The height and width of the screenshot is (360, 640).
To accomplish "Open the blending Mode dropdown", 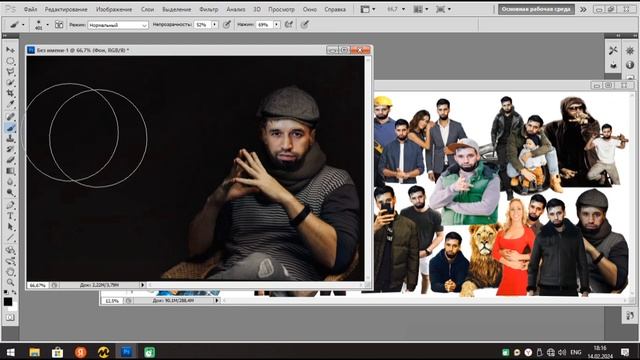I will [118, 25].
